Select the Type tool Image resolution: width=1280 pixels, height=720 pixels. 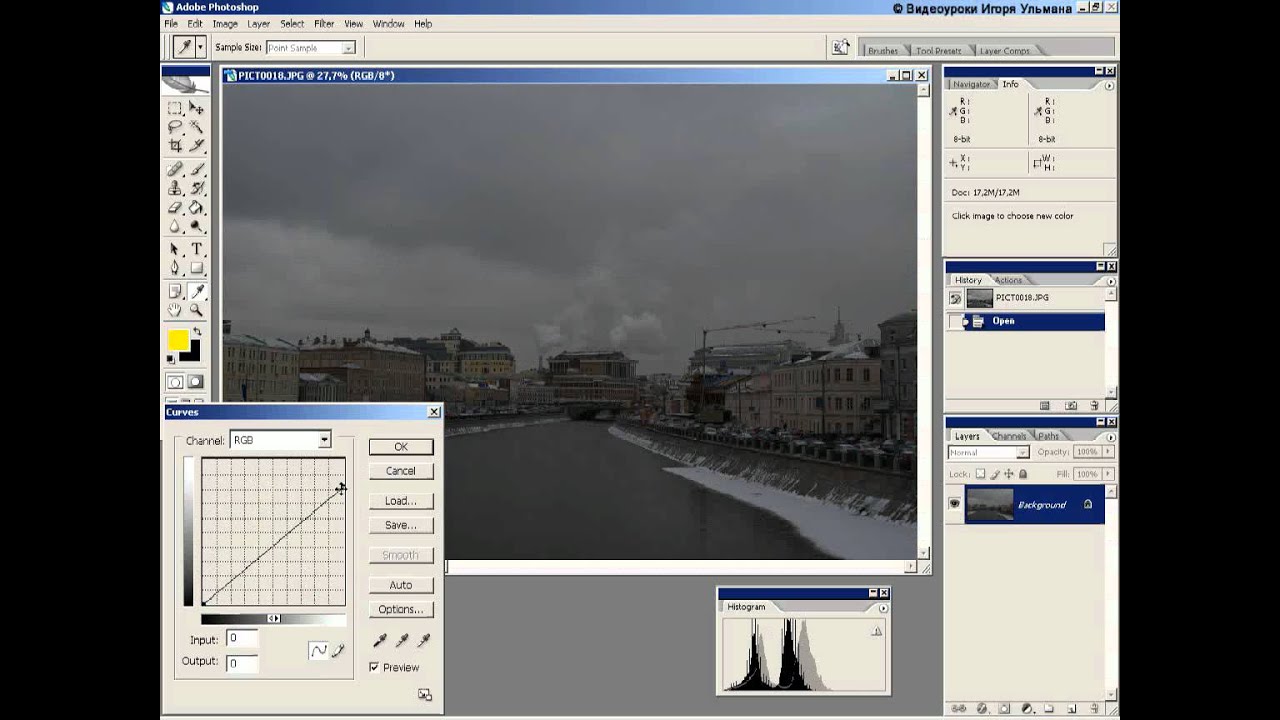point(196,250)
